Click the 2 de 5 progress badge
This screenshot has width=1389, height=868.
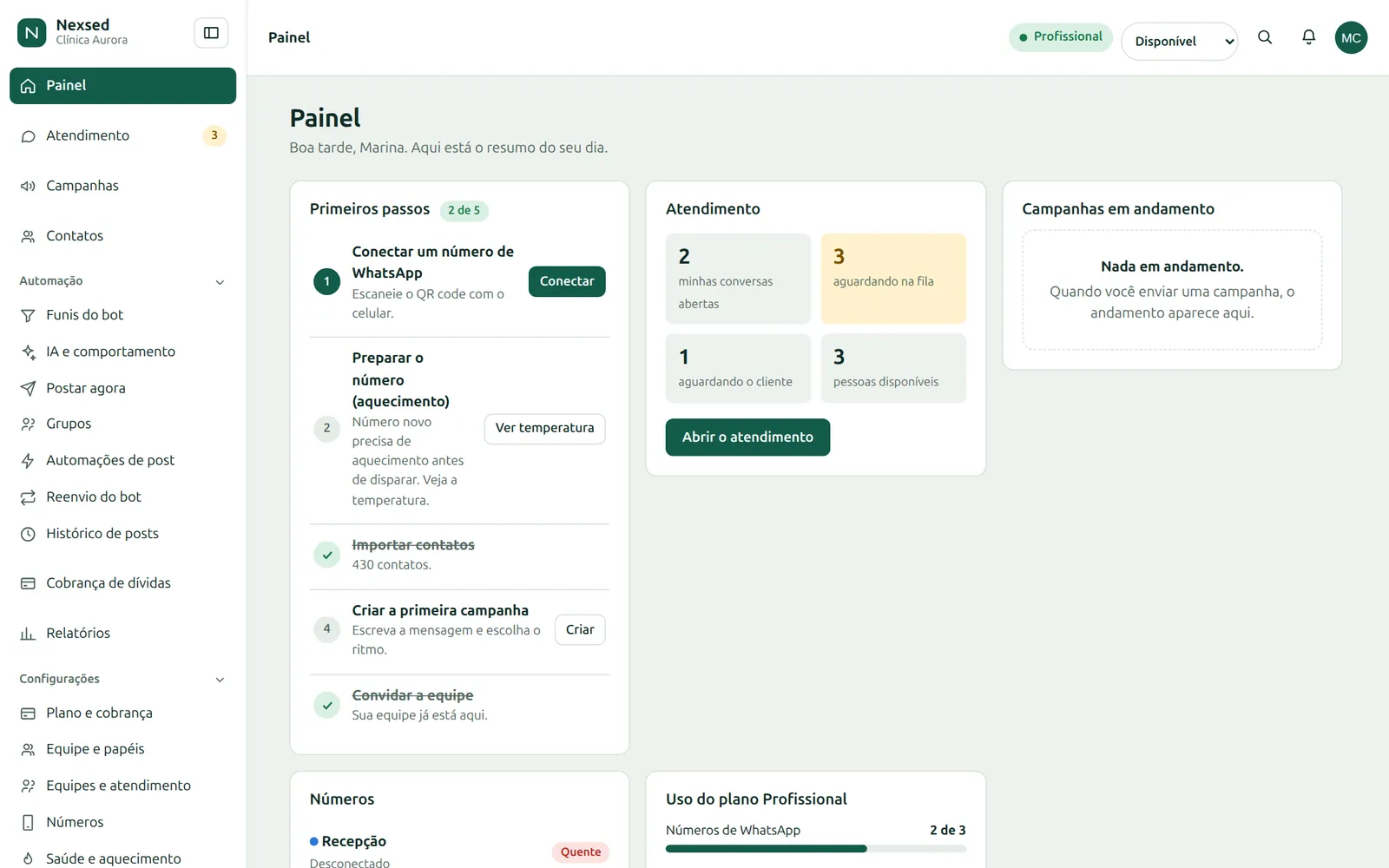[464, 210]
